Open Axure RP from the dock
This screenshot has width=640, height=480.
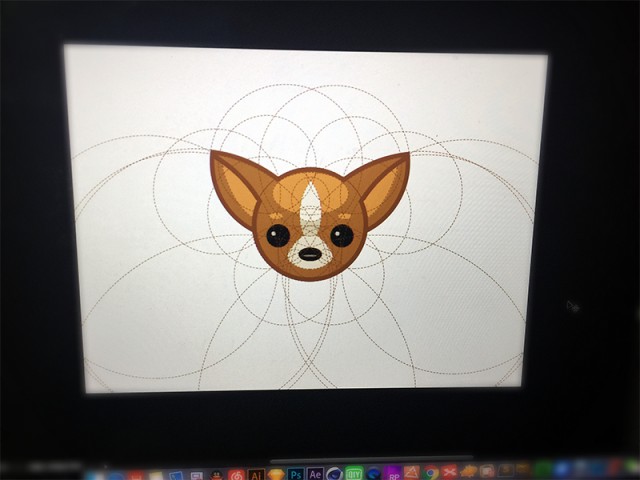(x=393, y=474)
